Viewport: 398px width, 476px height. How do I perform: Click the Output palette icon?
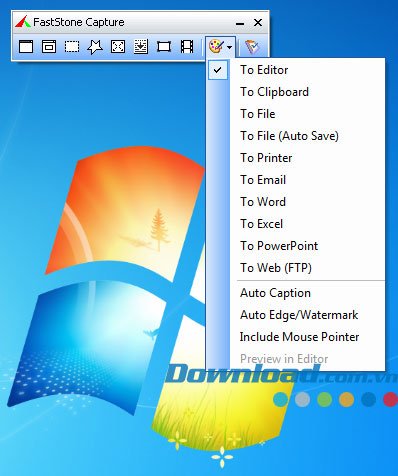coord(216,47)
